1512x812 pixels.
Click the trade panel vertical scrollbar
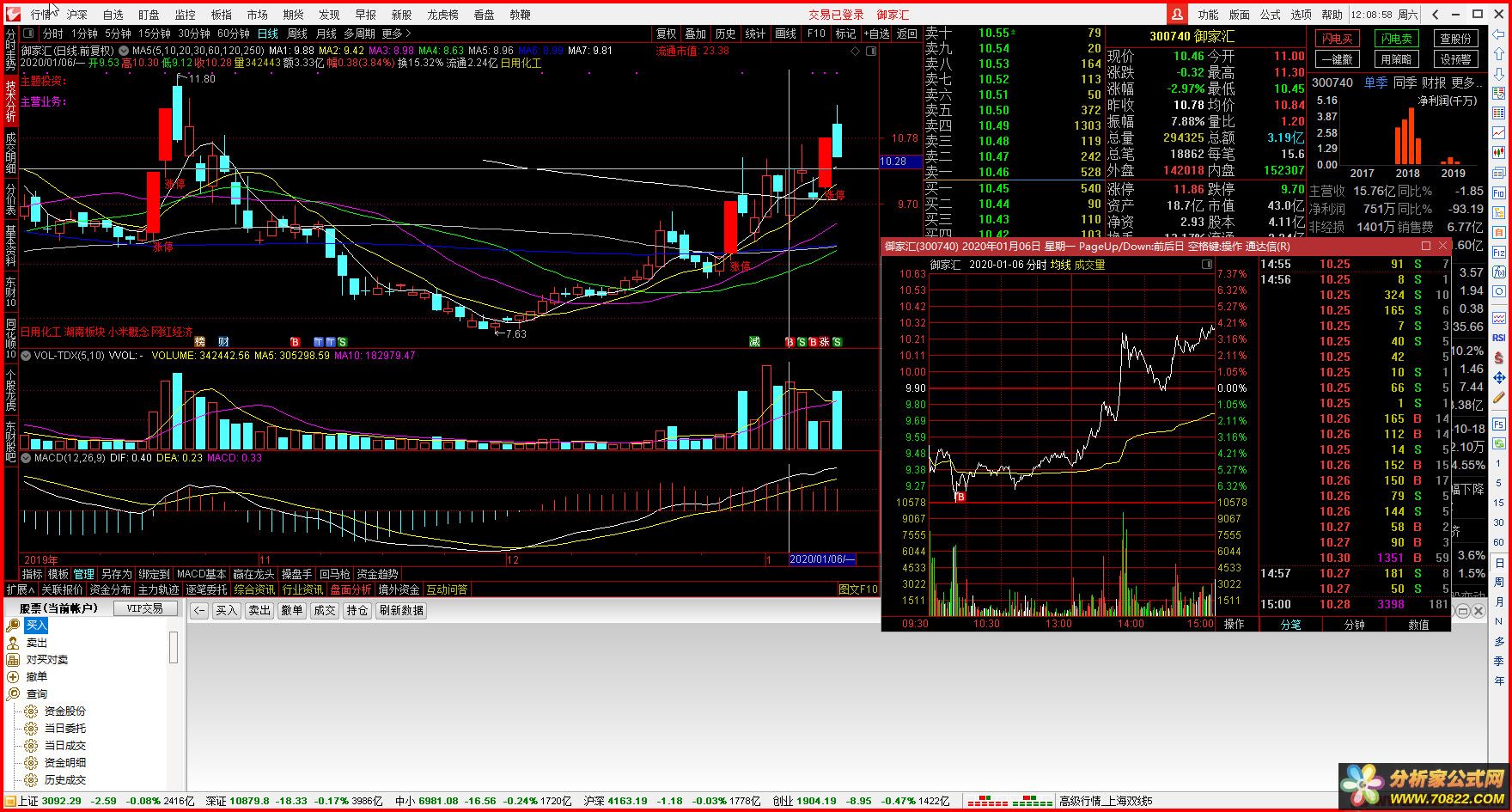[174, 647]
